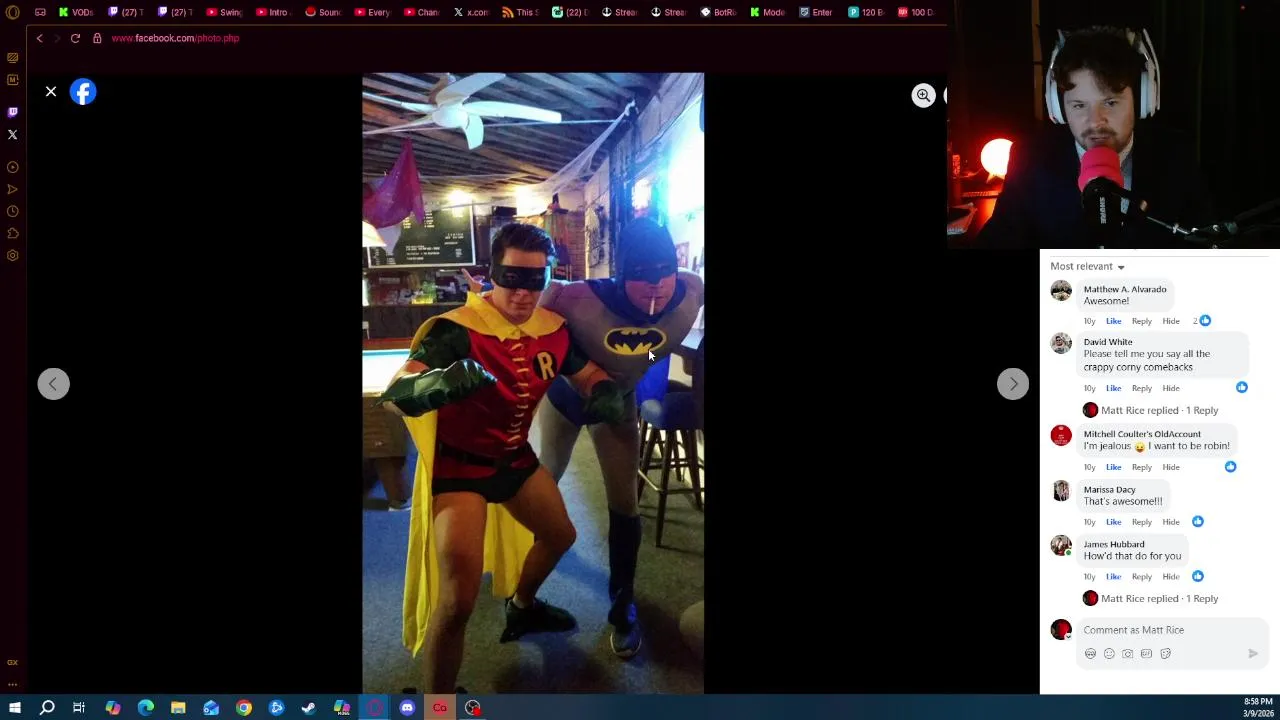The image size is (1280, 720).
Task: Click Mitchell Coulter's OldAccount avatar
Action: coord(1061,435)
